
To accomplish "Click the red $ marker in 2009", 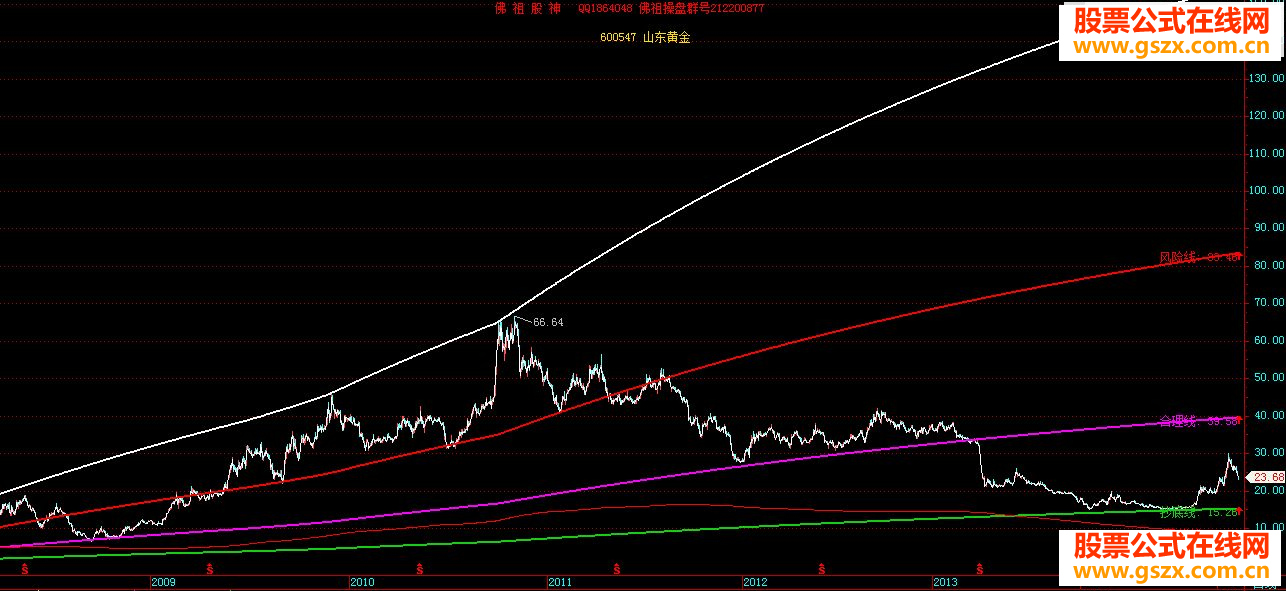I will (209, 569).
